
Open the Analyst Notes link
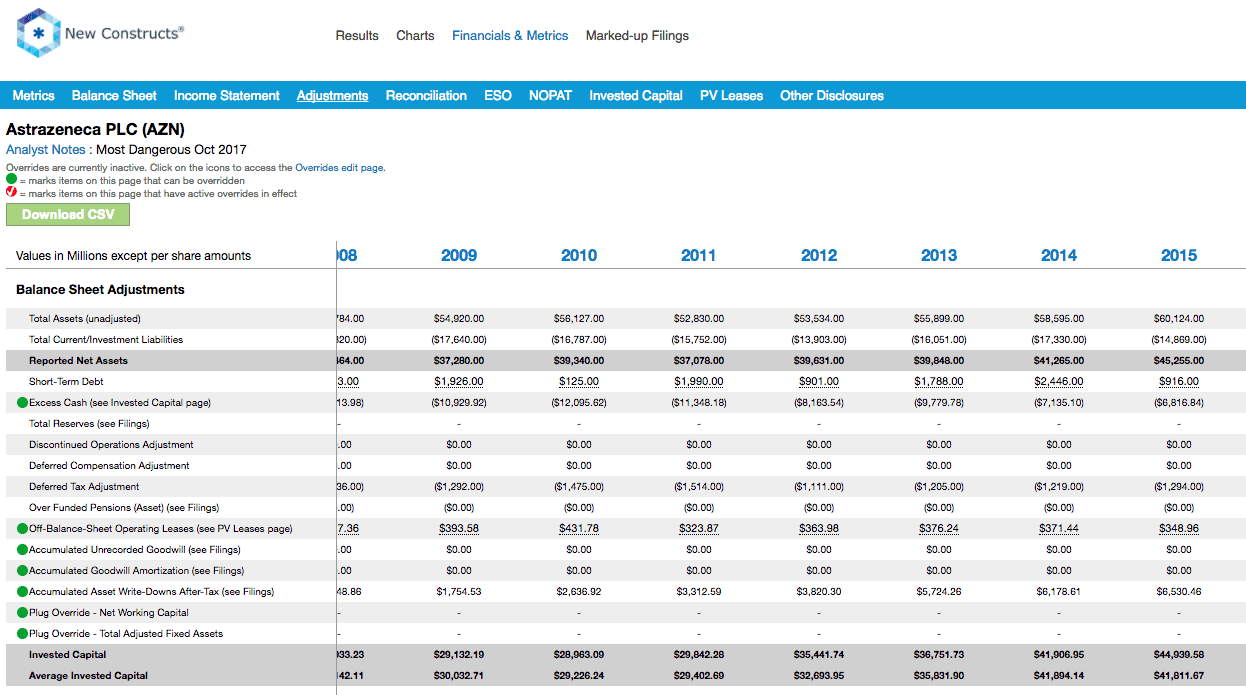click(47, 150)
